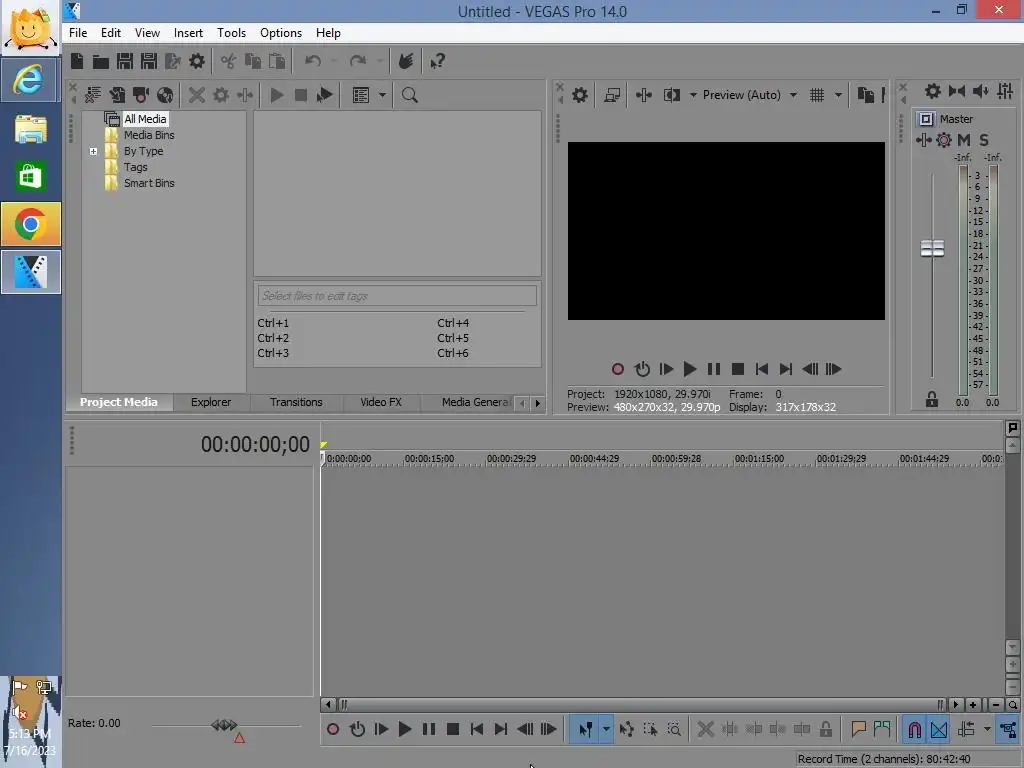Click the Open project folder icon
1024x768 pixels.
pyautogui.click(x=101, y=61)
